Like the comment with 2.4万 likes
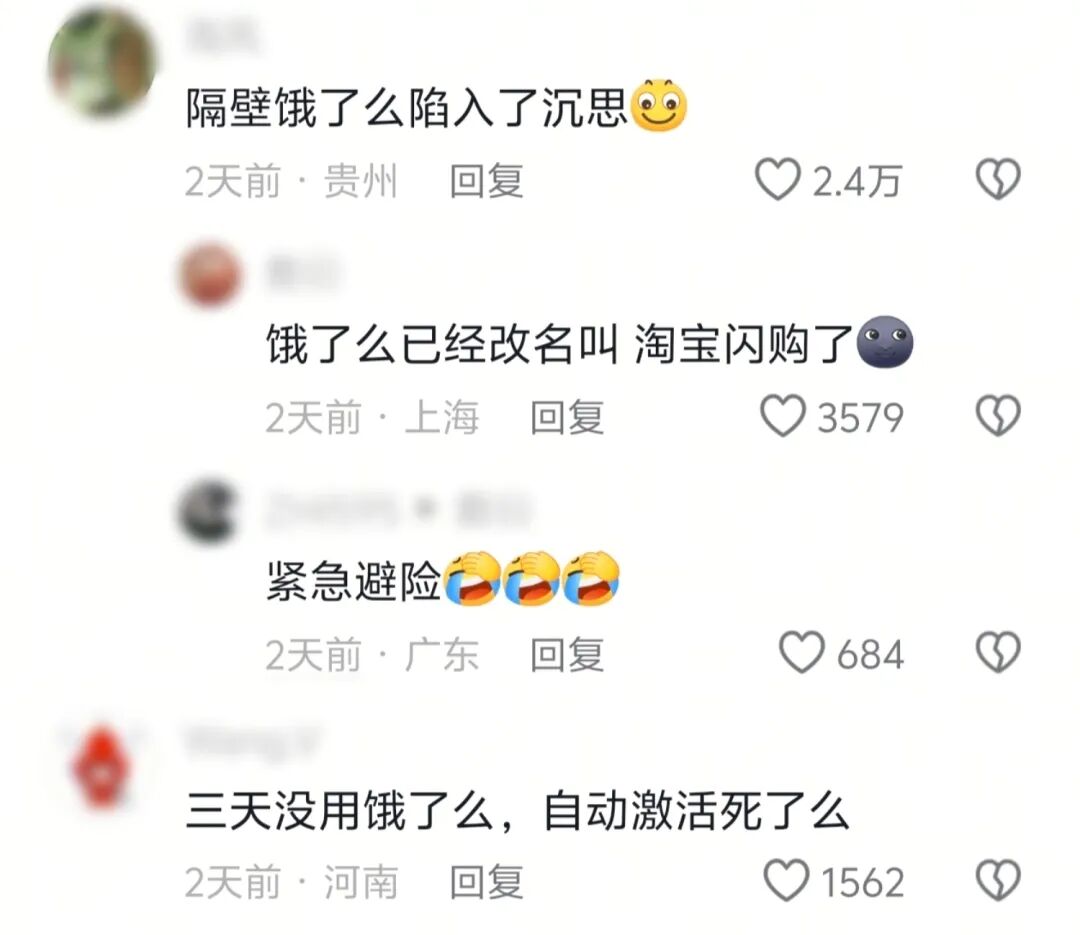1080x935 pixels. tap(778, 180)
